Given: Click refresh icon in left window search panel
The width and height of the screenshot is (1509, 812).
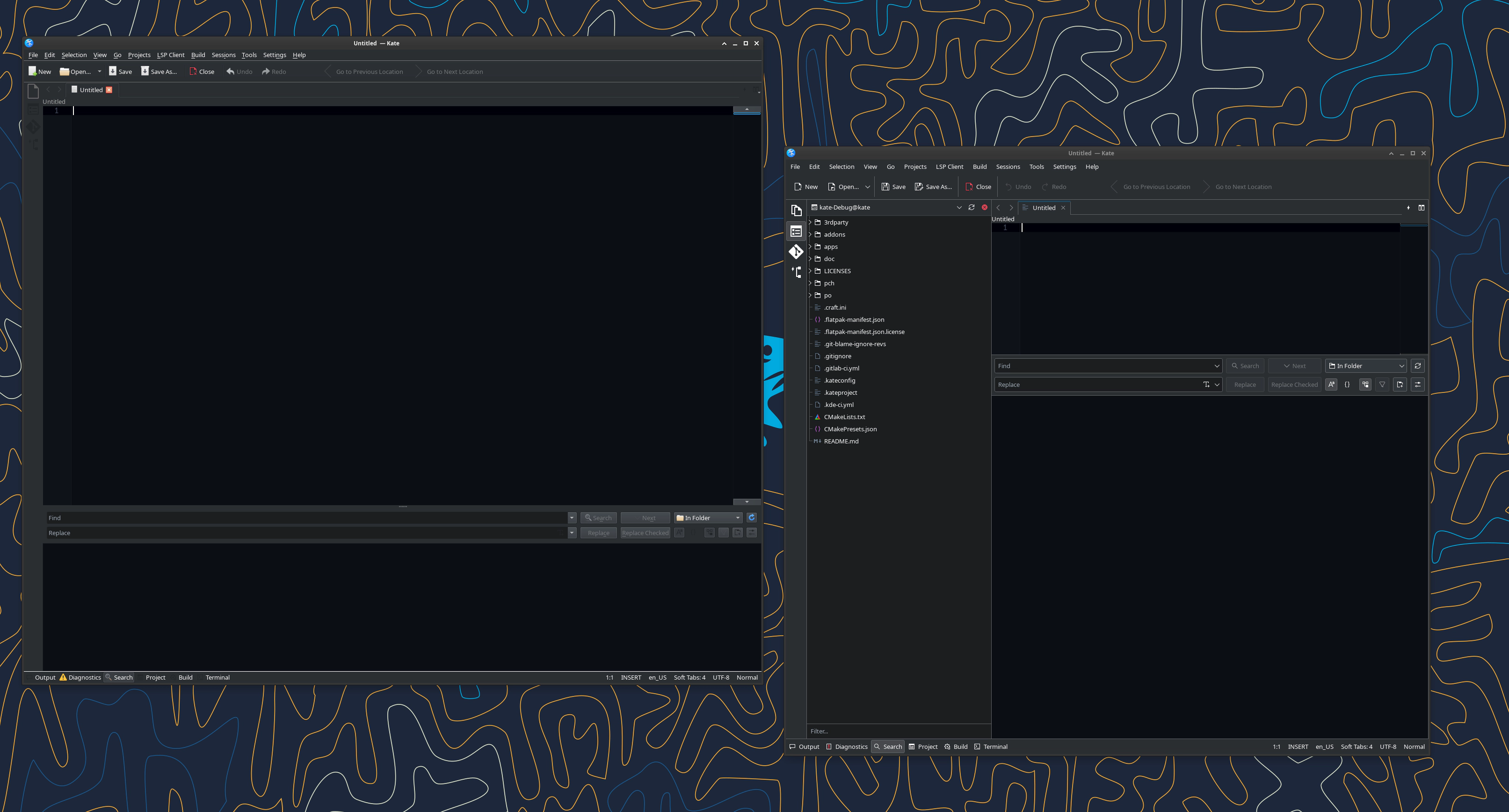Looking at the screenshot, I should click(x=752, y=517).
